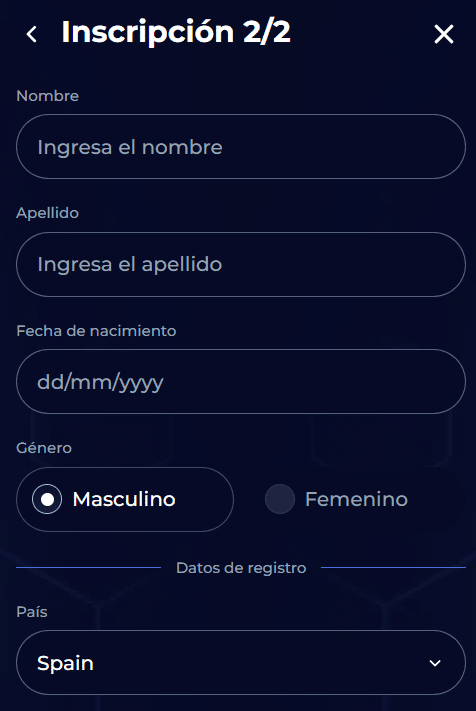Select the Femenino radio circle
Viewport: 476px width, 711px height.
(280, 499)
